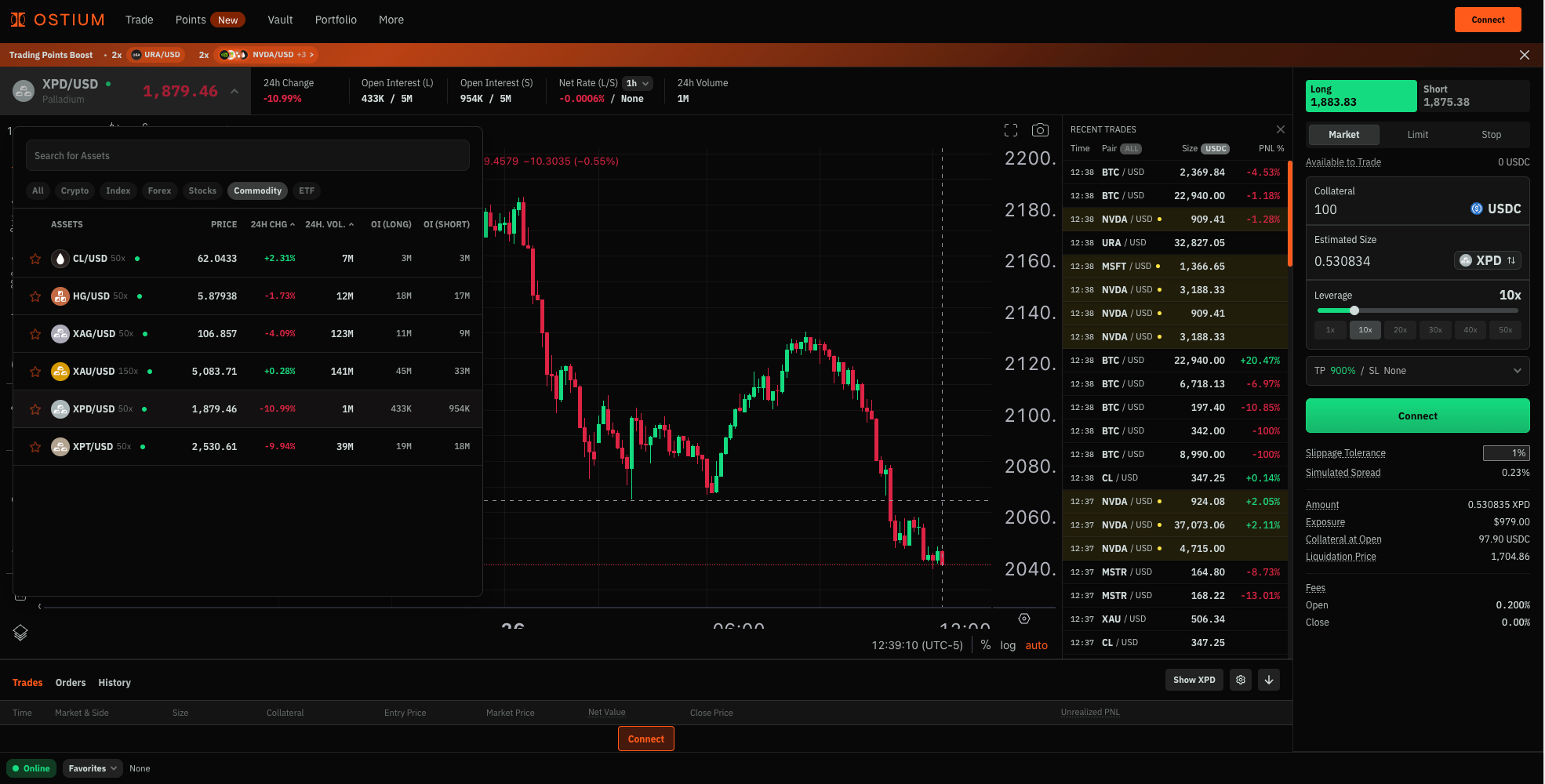
Task: Click the chart settings icon near time axis
Action: coord(1024,619)
